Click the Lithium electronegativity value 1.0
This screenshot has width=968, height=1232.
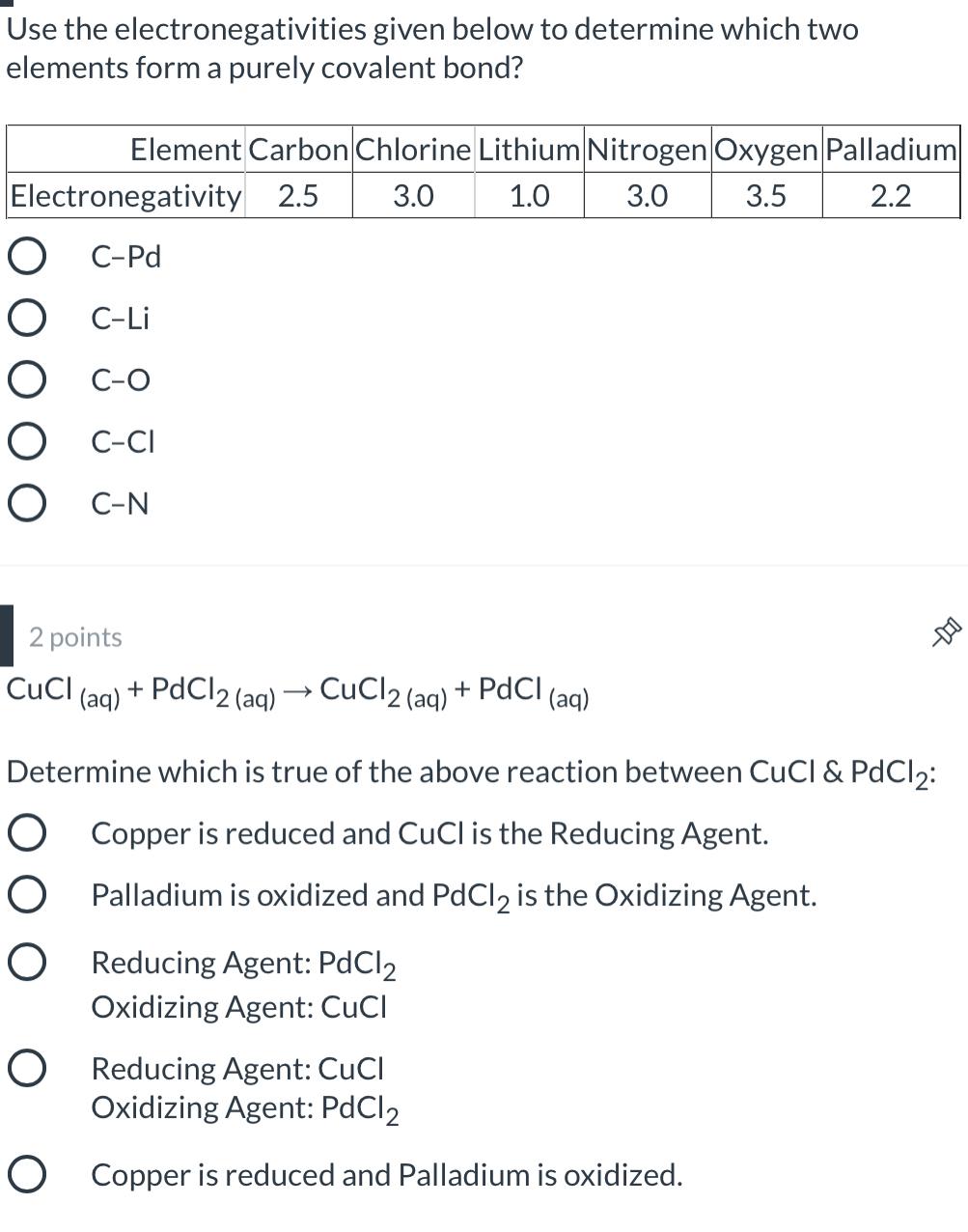pyautogui.click(x=529, y=195)
